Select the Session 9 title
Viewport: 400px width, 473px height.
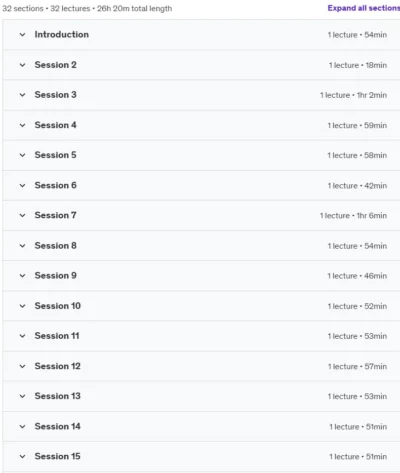56,276
